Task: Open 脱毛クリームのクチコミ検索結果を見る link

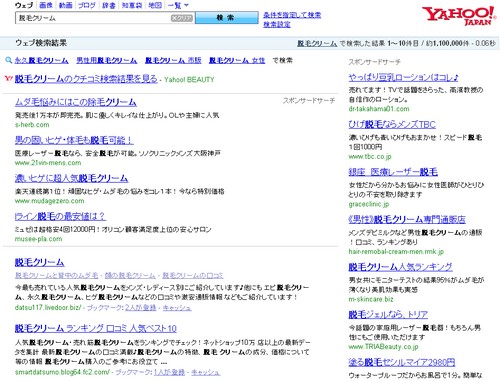Action: (86, 79)
